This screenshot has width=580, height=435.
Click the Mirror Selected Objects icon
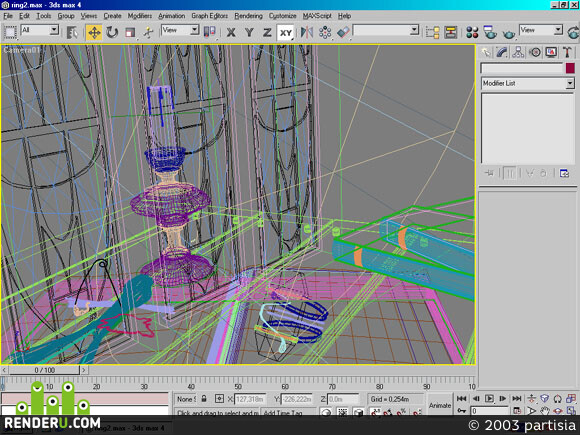(307, 33)
